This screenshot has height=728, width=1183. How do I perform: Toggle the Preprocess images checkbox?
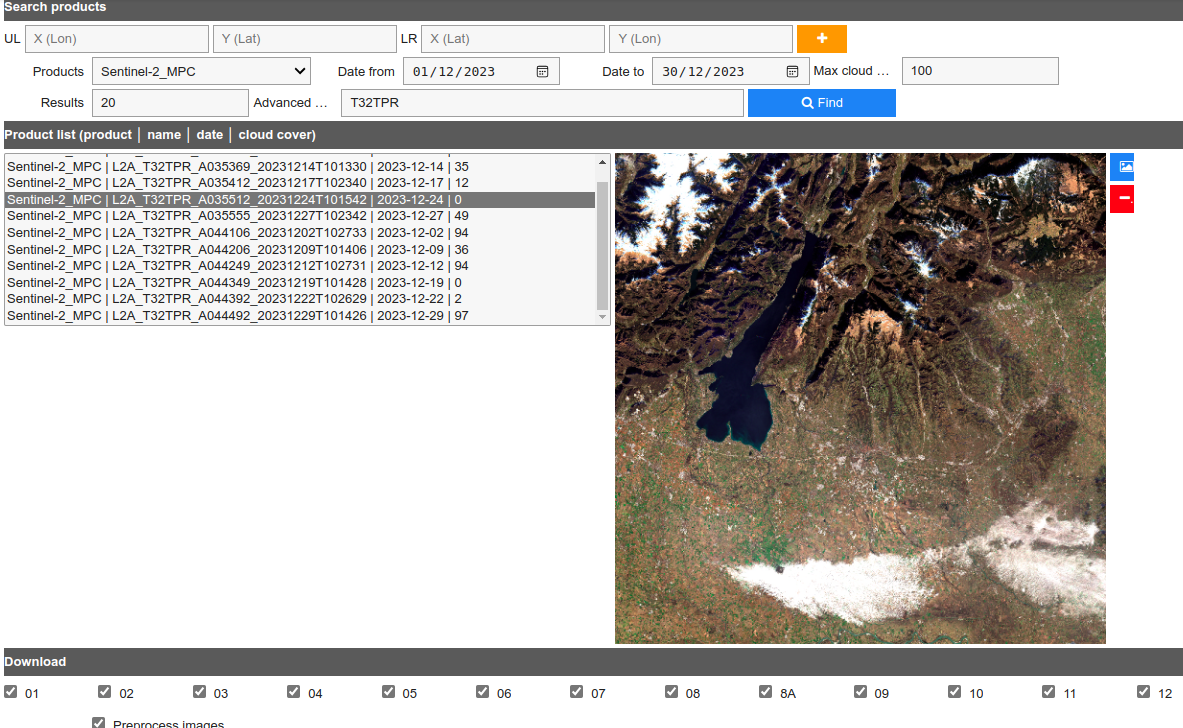click(98, 722)
